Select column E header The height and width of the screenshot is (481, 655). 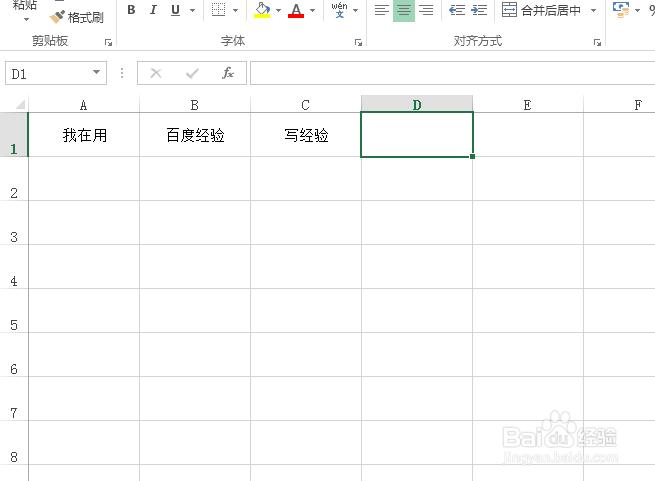(528, 104)
